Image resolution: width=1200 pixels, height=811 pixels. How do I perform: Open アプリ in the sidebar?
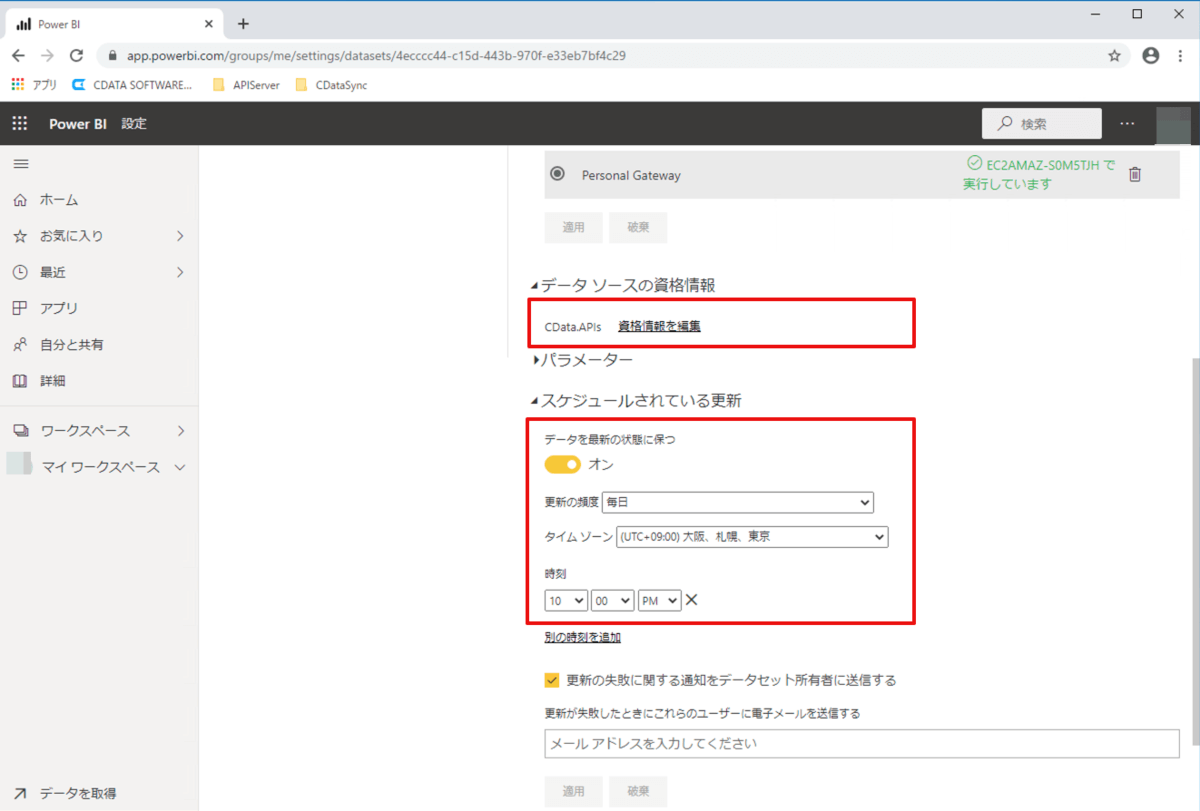pyautogui.click(x=59, y=308)
